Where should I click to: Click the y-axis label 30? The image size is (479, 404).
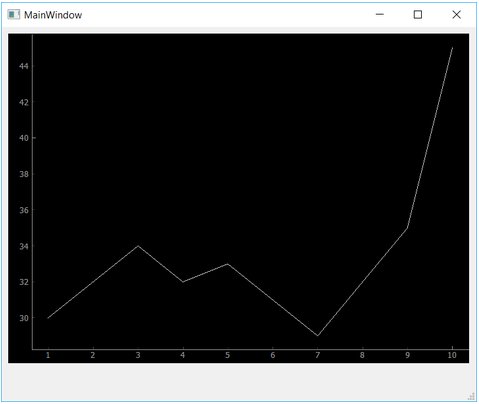click(24, 318)
